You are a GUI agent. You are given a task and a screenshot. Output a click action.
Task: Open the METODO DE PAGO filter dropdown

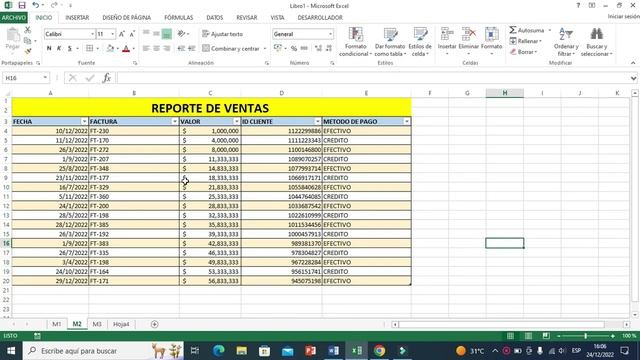tap(407, 122)
